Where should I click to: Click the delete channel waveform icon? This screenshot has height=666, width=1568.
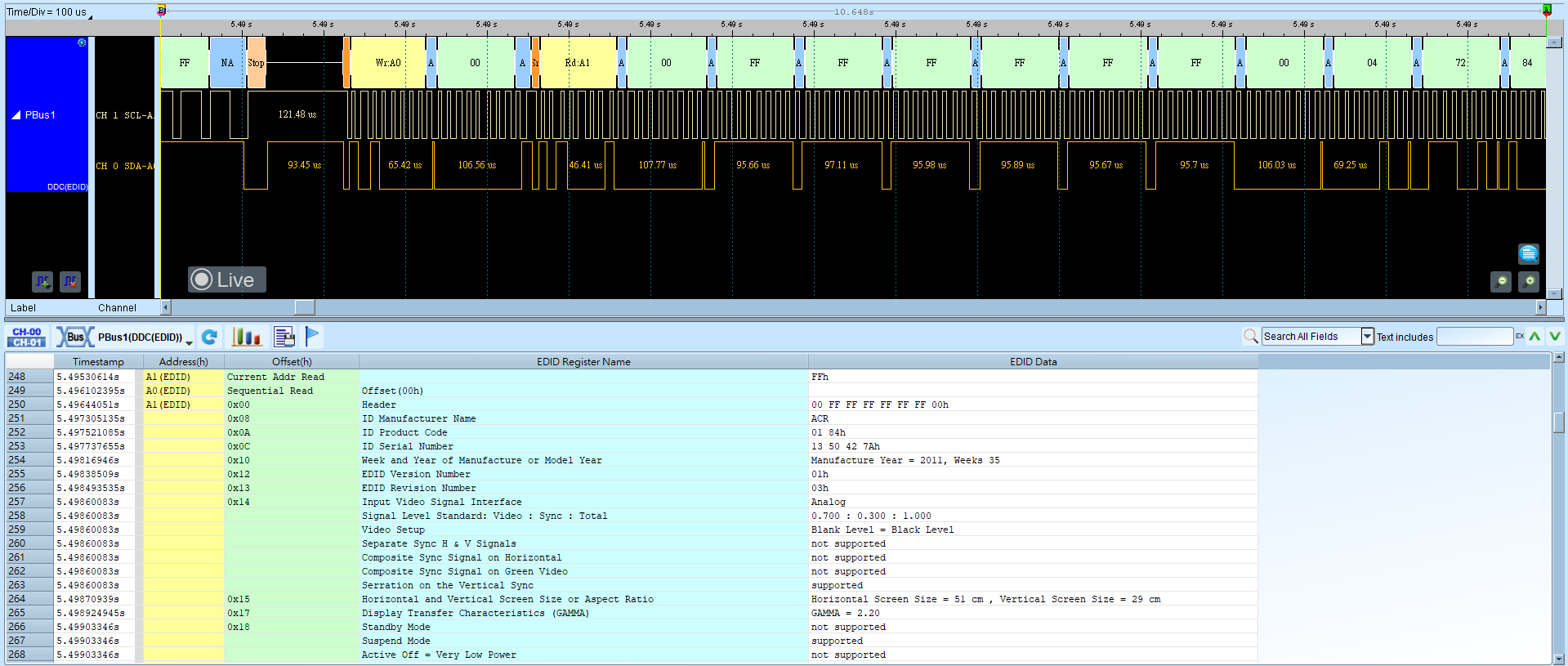70,282
